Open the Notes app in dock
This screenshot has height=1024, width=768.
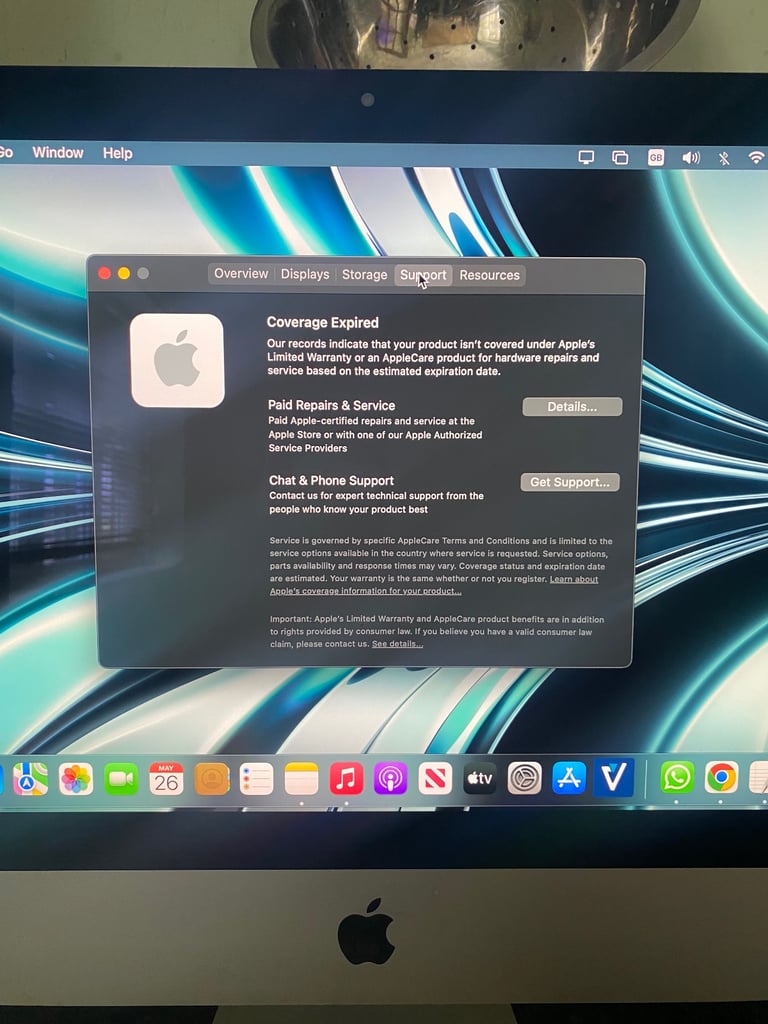[302, 779]
